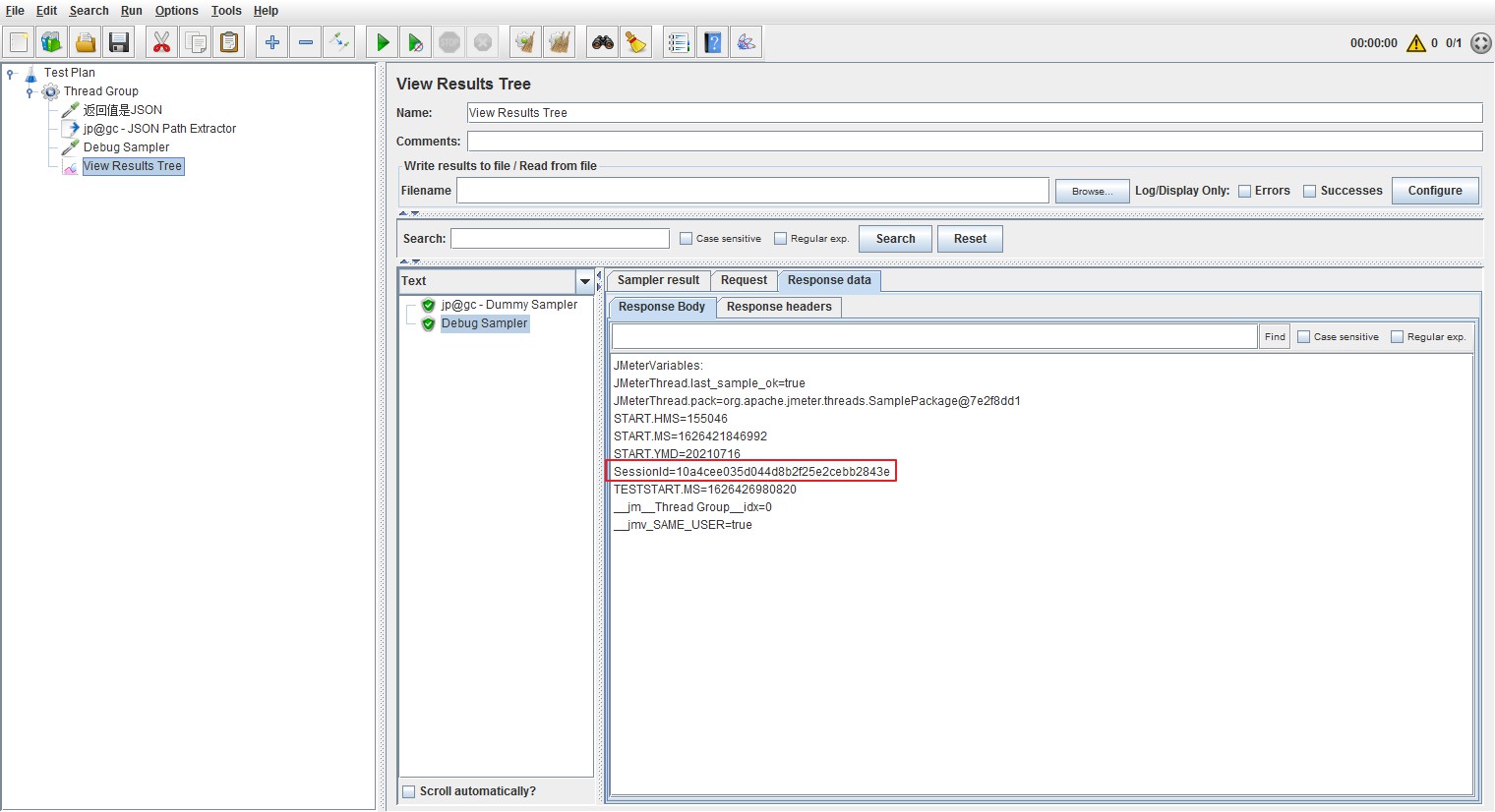Click the Open file folder icon
This screenshot has height=812, width=1495.
click(x=86, y=42)
